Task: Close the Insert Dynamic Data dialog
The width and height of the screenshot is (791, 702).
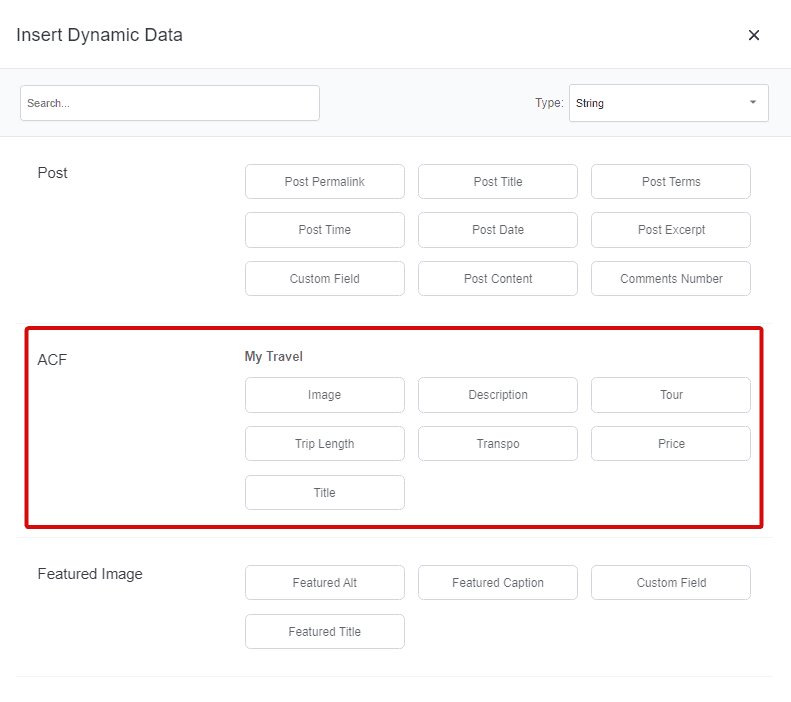Action: 754,35
